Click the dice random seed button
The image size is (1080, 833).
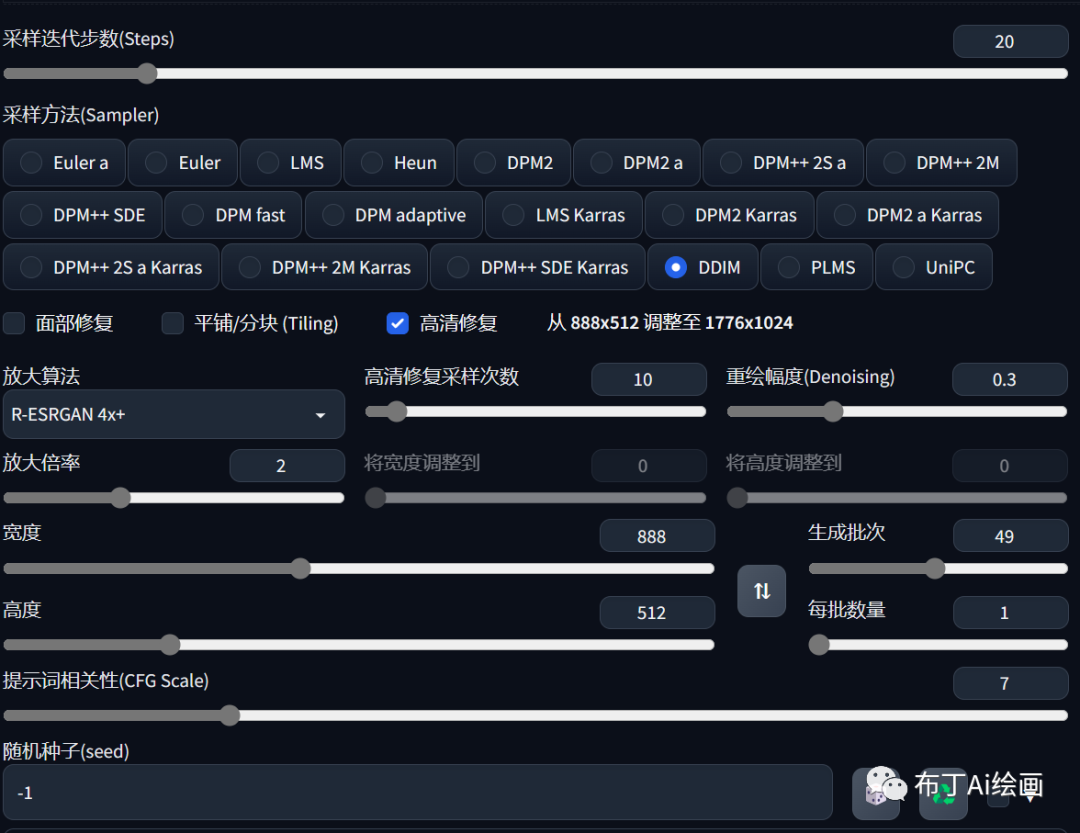pos(876,793)
